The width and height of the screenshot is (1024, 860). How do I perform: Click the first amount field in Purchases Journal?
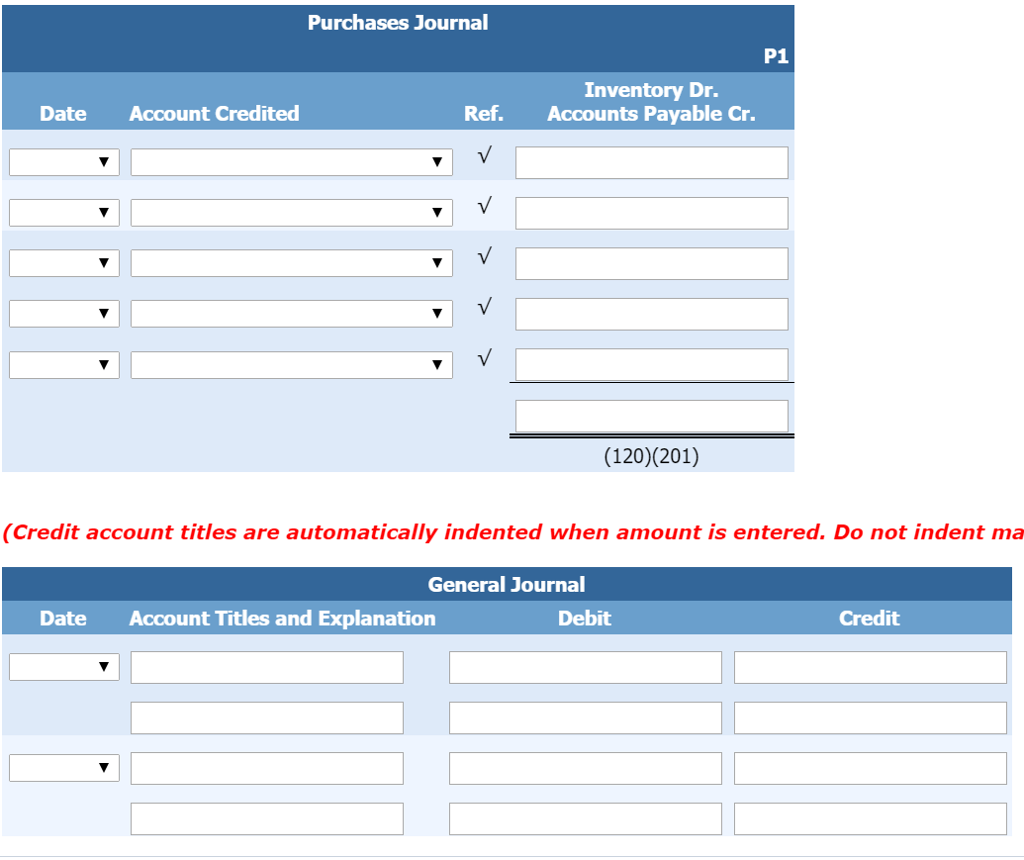(650, 162)
